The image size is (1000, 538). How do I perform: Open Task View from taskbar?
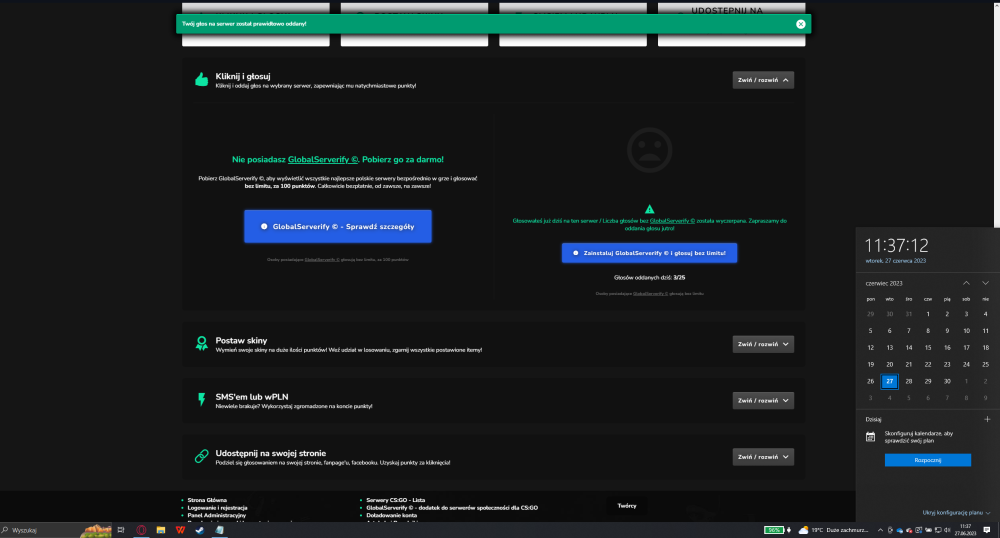[121, 530]
